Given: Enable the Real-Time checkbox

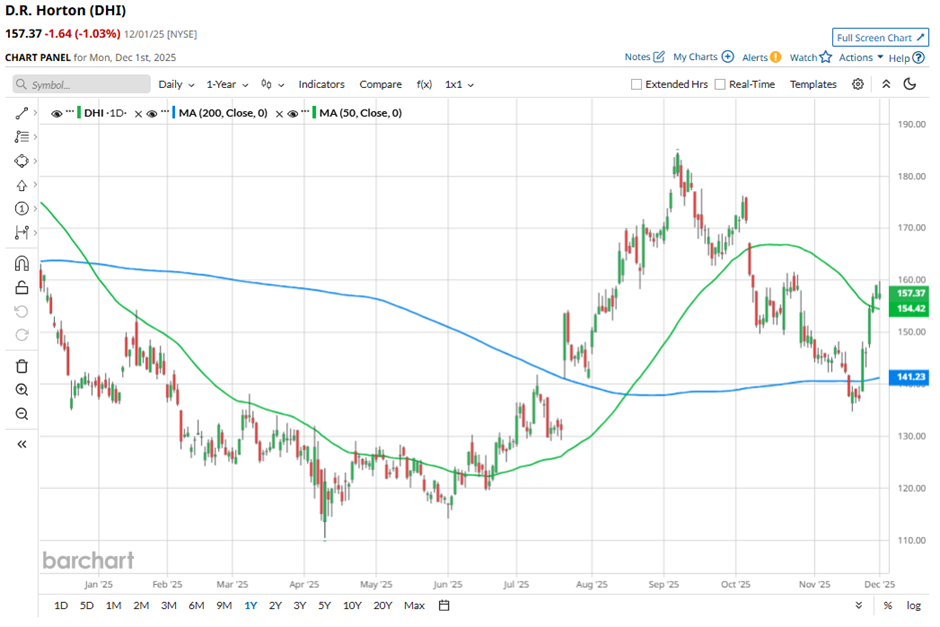Looking at the screenshot, I should click(720, 85).
